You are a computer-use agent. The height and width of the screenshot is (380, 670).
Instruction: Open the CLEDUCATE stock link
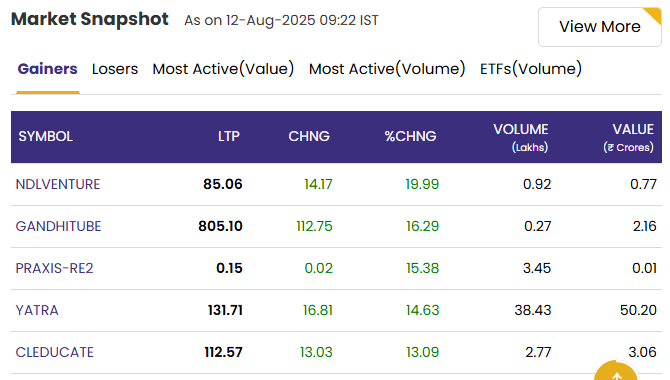[55, 352]
